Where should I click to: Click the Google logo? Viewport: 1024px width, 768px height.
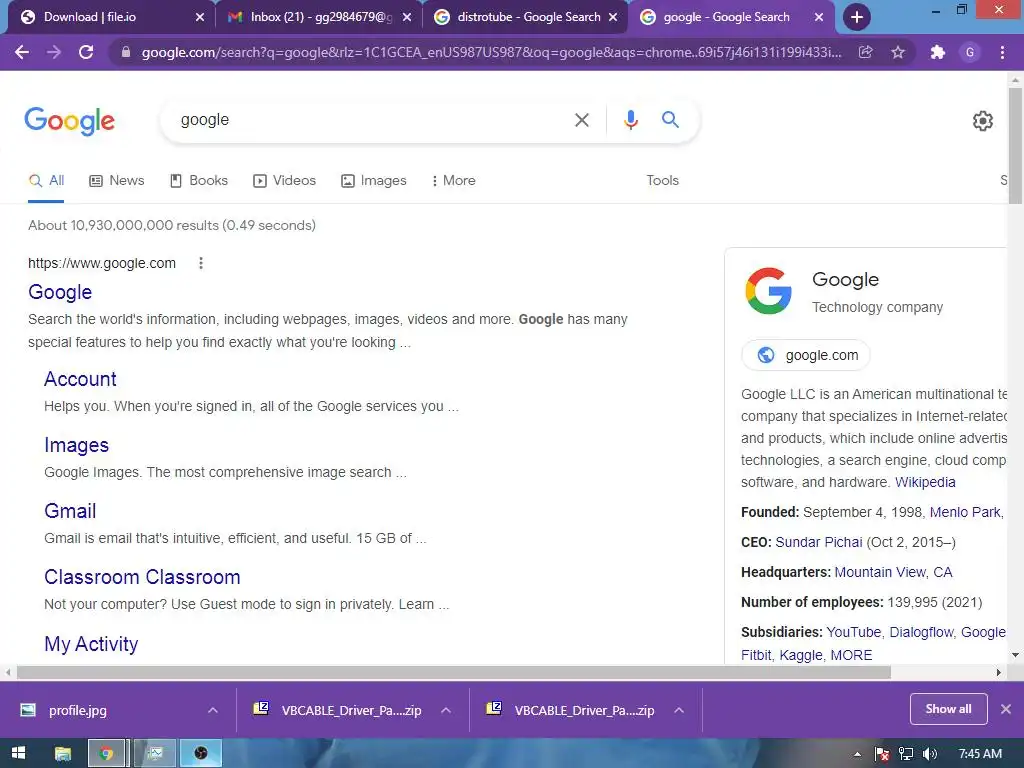click(70, 121)
